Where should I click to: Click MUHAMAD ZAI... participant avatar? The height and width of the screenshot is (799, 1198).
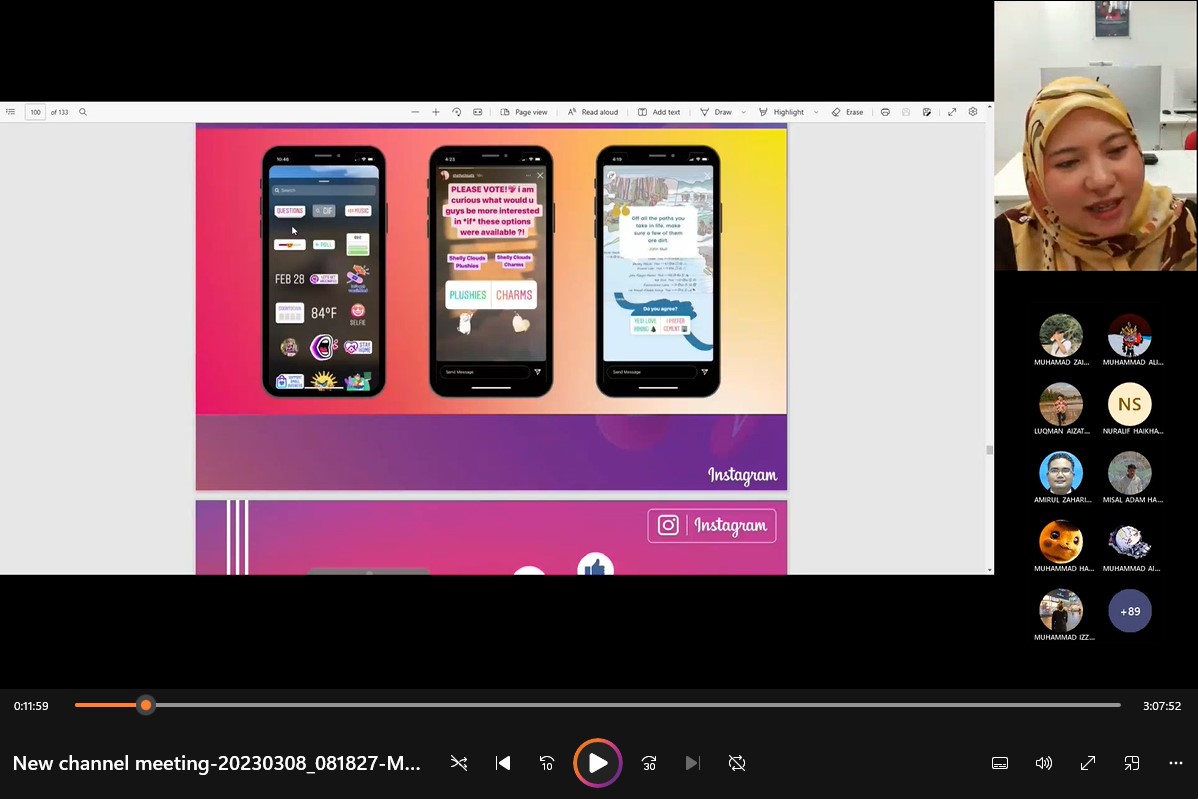coord(1061,335)
